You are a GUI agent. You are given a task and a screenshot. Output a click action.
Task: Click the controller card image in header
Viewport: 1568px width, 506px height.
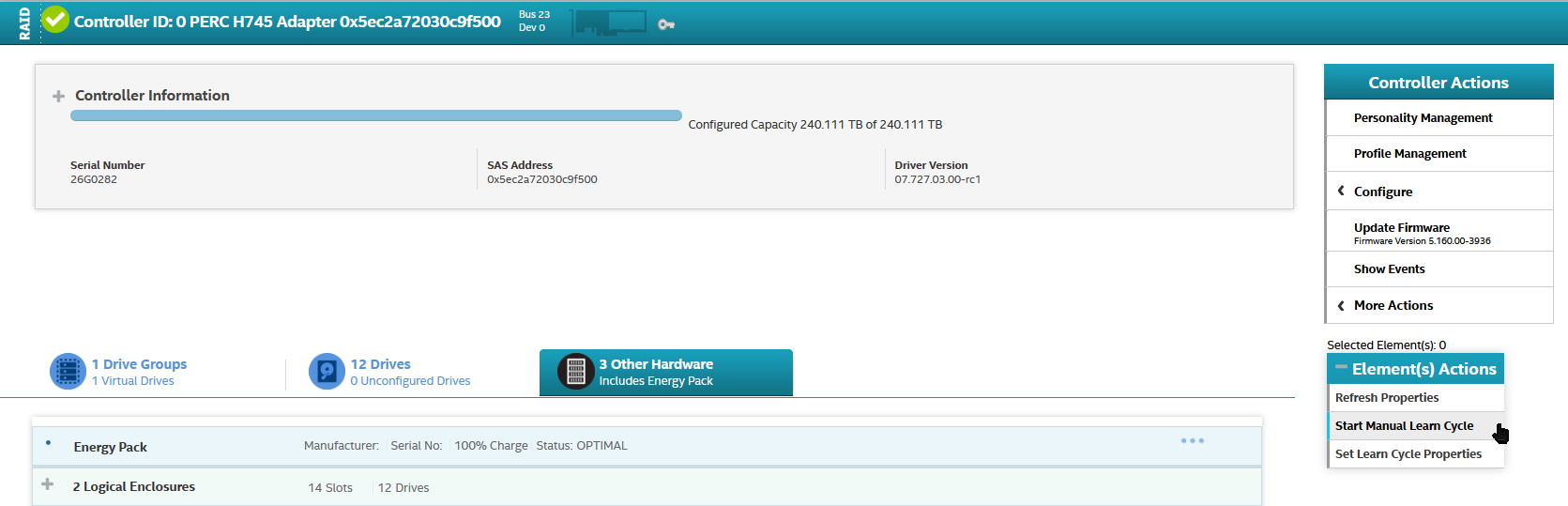point(610,23)
